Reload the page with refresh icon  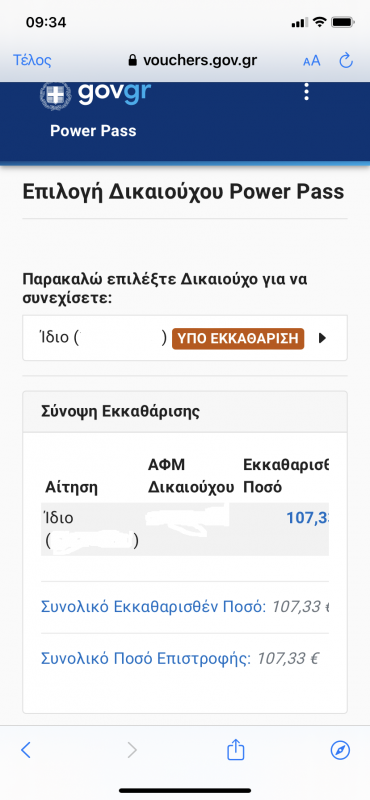(x=346, y=61)
